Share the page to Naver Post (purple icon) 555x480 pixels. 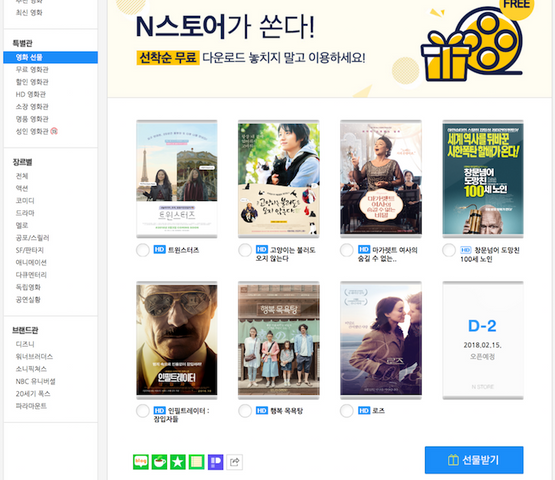click(x=216, y=462)
